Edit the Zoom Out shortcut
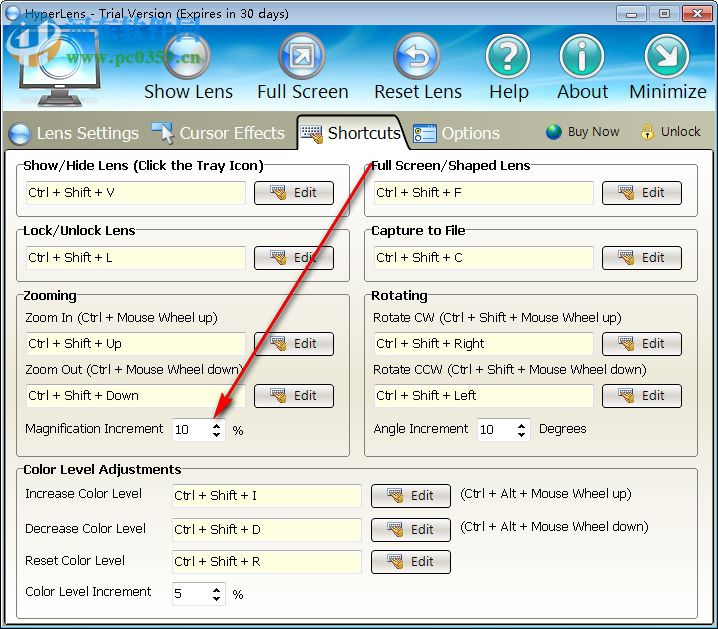The image size is (718, 629). tap(294, 396)
